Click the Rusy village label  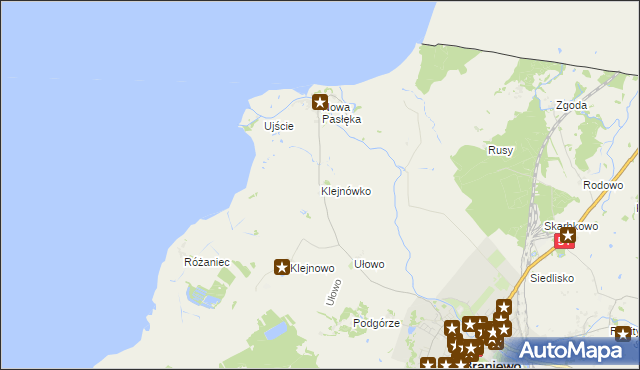pyautogui.click(x=500, y=150)
